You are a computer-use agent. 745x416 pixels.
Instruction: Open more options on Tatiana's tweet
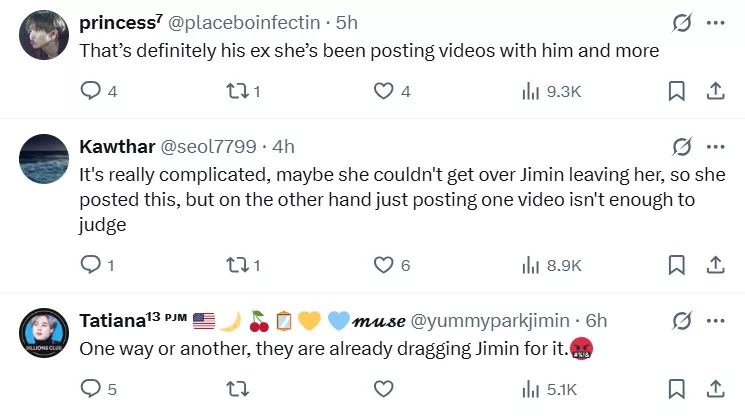click(715, 321)
